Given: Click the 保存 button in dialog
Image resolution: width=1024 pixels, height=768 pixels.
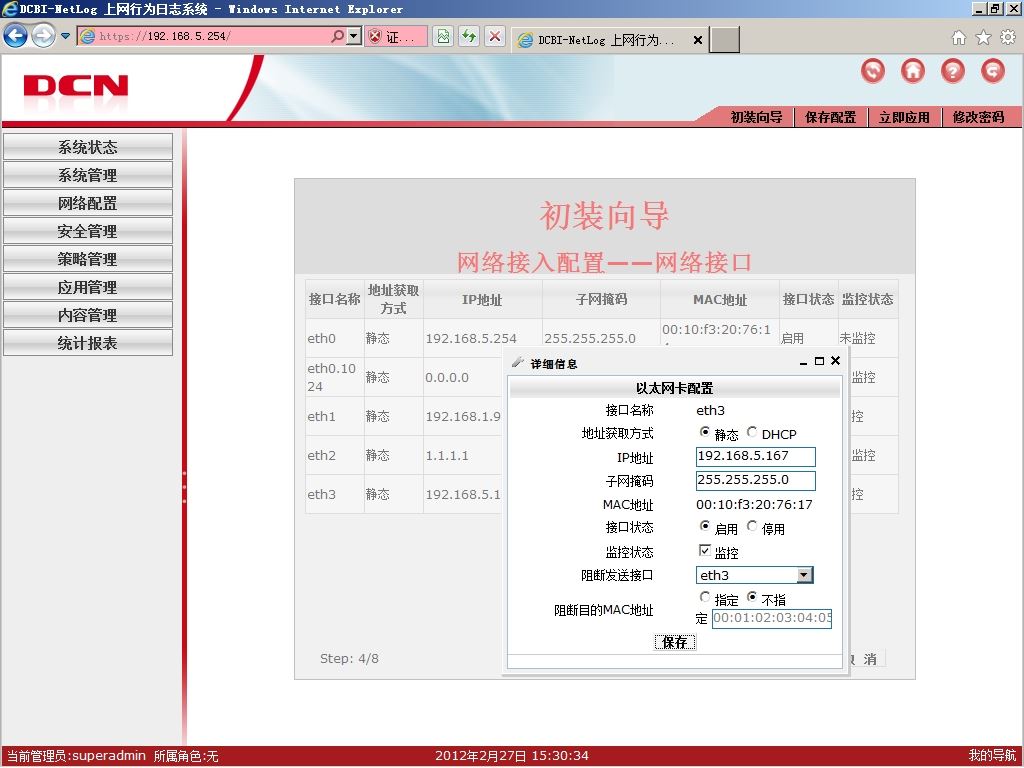Looking at the screenshot, I should click(x=675, y=643).
